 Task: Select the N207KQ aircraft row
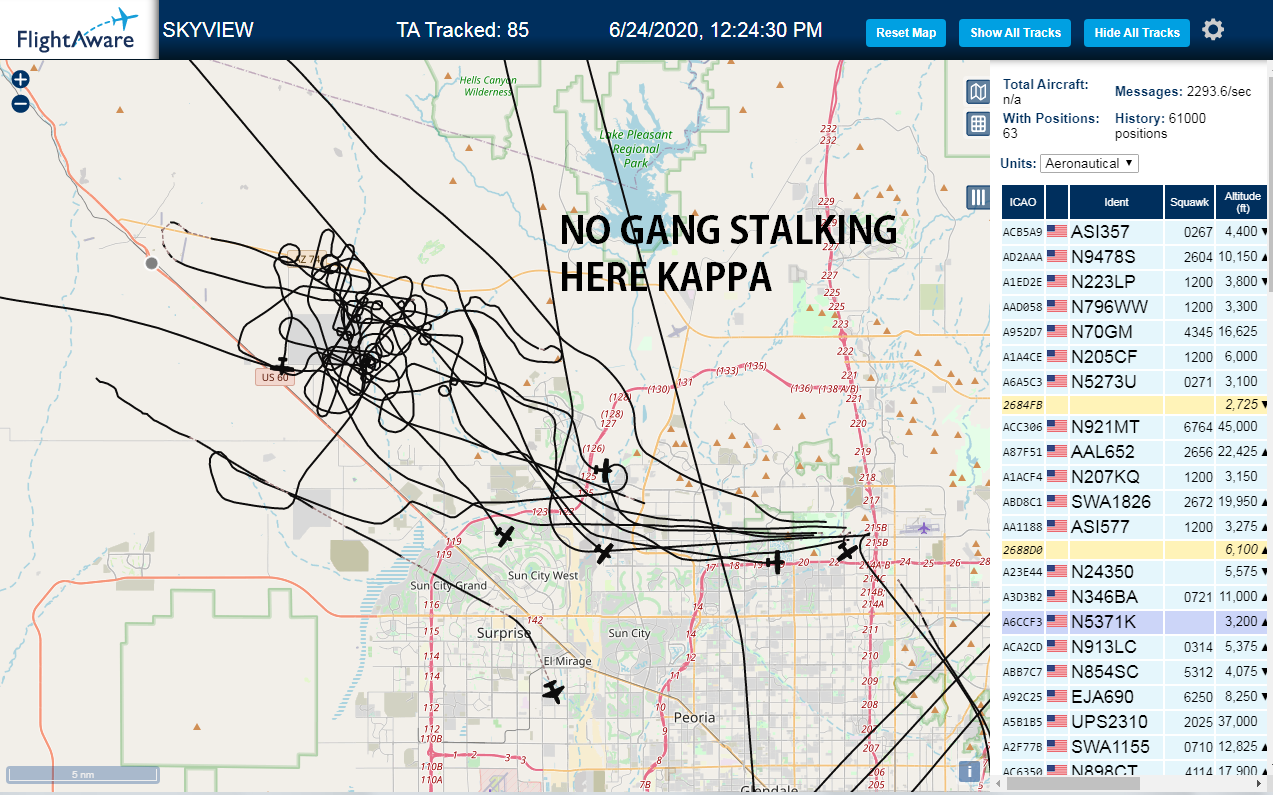point(1134,477)
